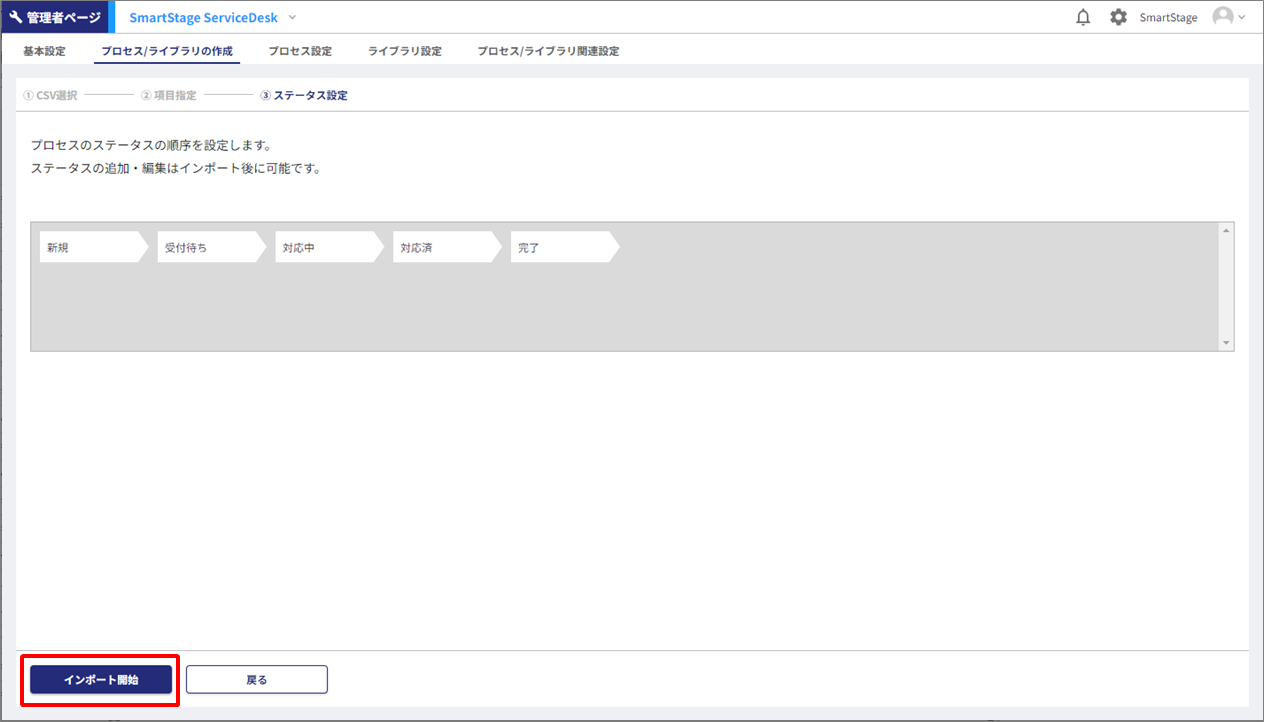This screenshot has width=1264, height=722.
Task: Expand the SmartStage ServiceDesk dropdown chevron
Action: 292,17
